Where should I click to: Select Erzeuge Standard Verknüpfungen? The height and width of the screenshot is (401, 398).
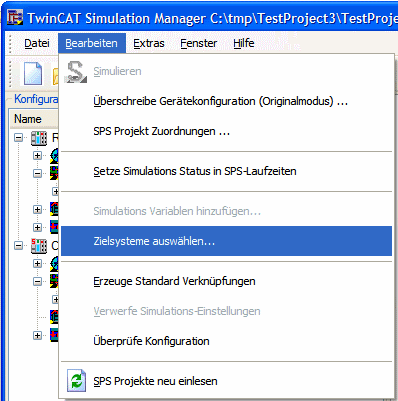click(x=226, y=281)
